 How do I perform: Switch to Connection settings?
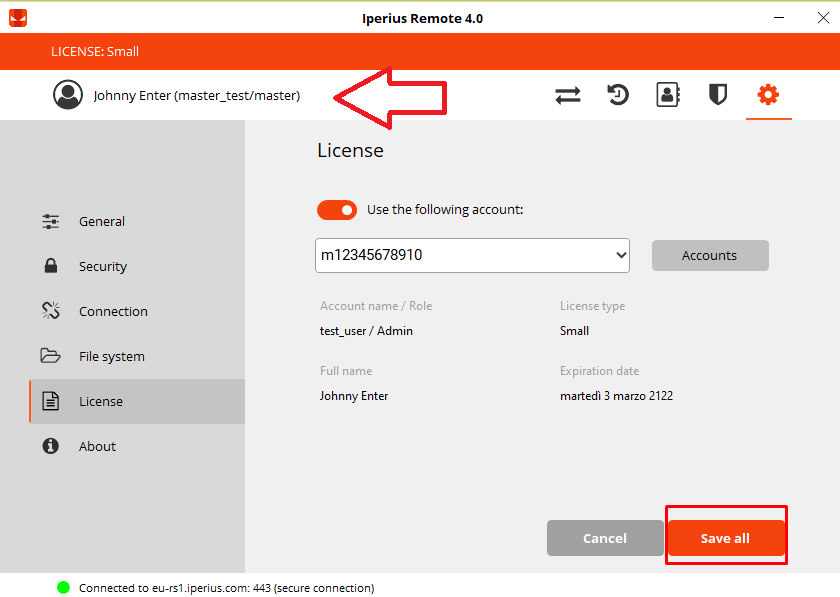(137, 311)
